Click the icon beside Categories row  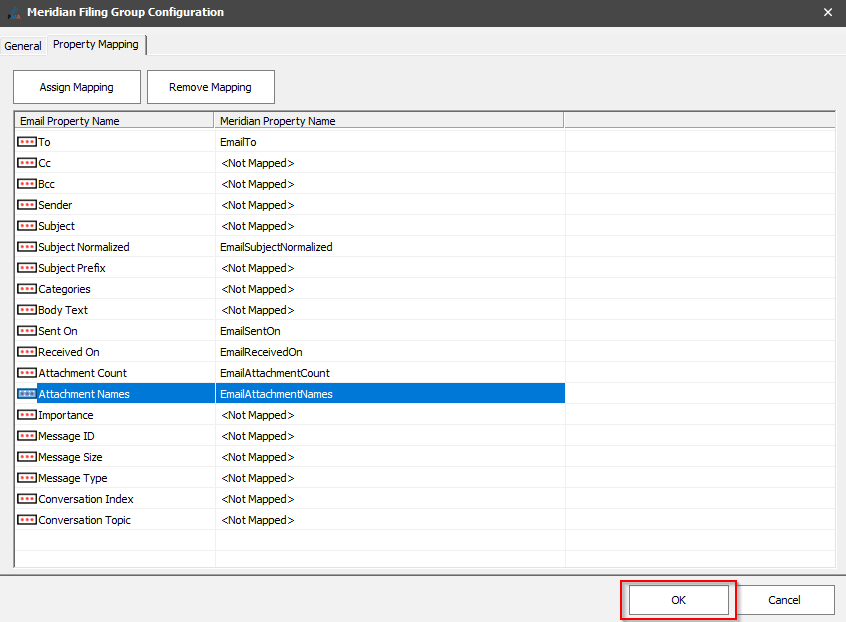pyautogui.click(x=26, y=289)
